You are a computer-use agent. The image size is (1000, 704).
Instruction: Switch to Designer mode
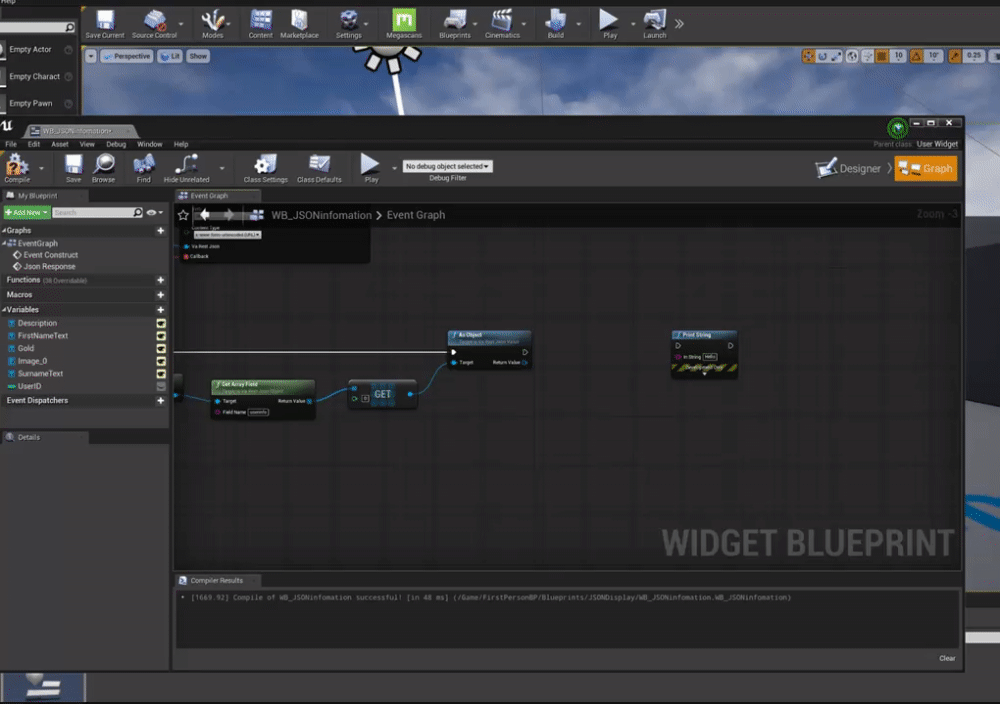coord(848,168)
